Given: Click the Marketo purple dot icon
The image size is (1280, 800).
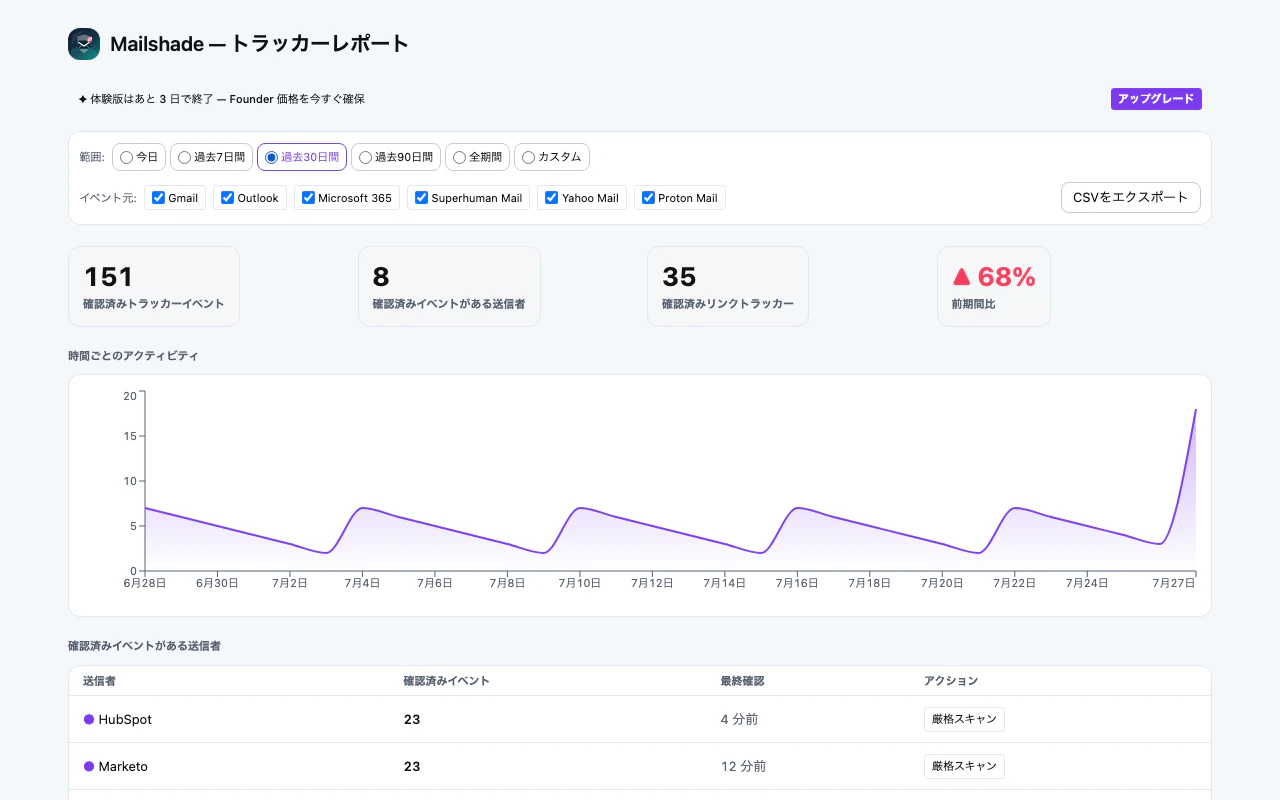Looking at the screenshot, I should pos(89,766).
